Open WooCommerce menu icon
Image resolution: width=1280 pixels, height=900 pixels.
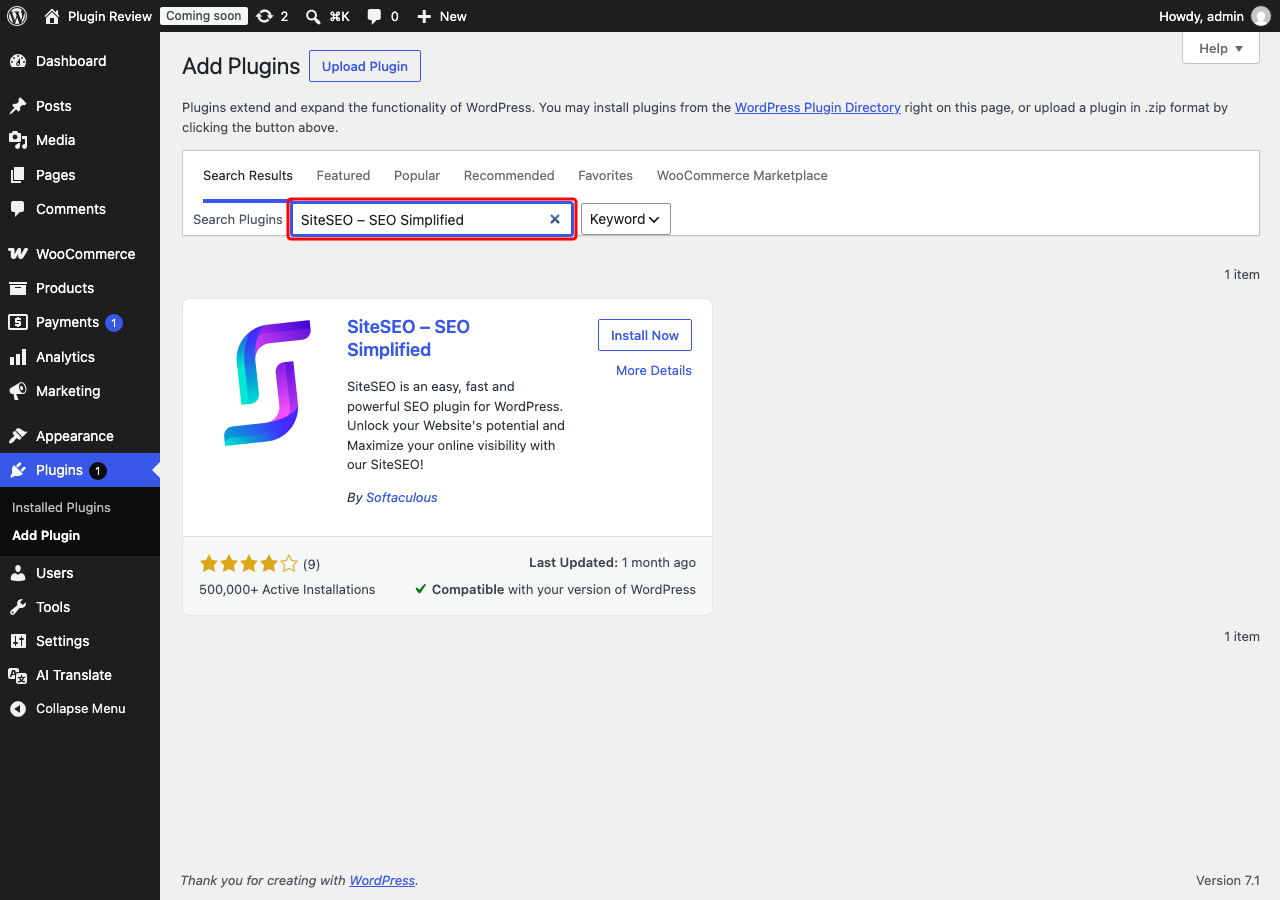[x=18, y=254]
